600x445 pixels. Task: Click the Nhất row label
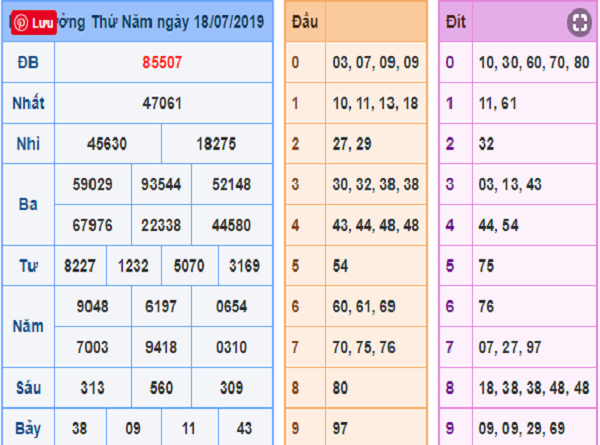point(28,103)
